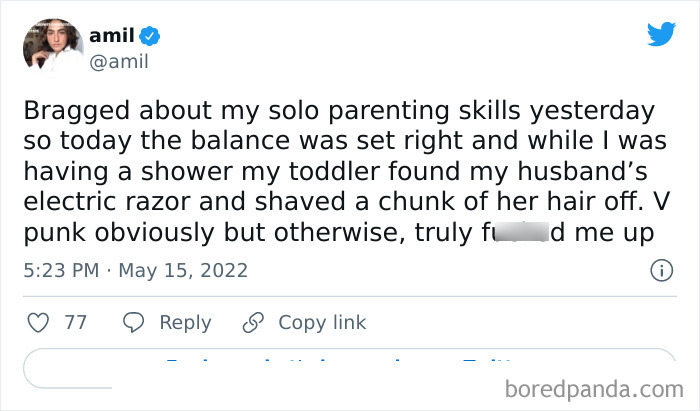Open amil's profile picture
Image resolution: width=700 pixels, height=411 pixels.
(x=51, y=46)
